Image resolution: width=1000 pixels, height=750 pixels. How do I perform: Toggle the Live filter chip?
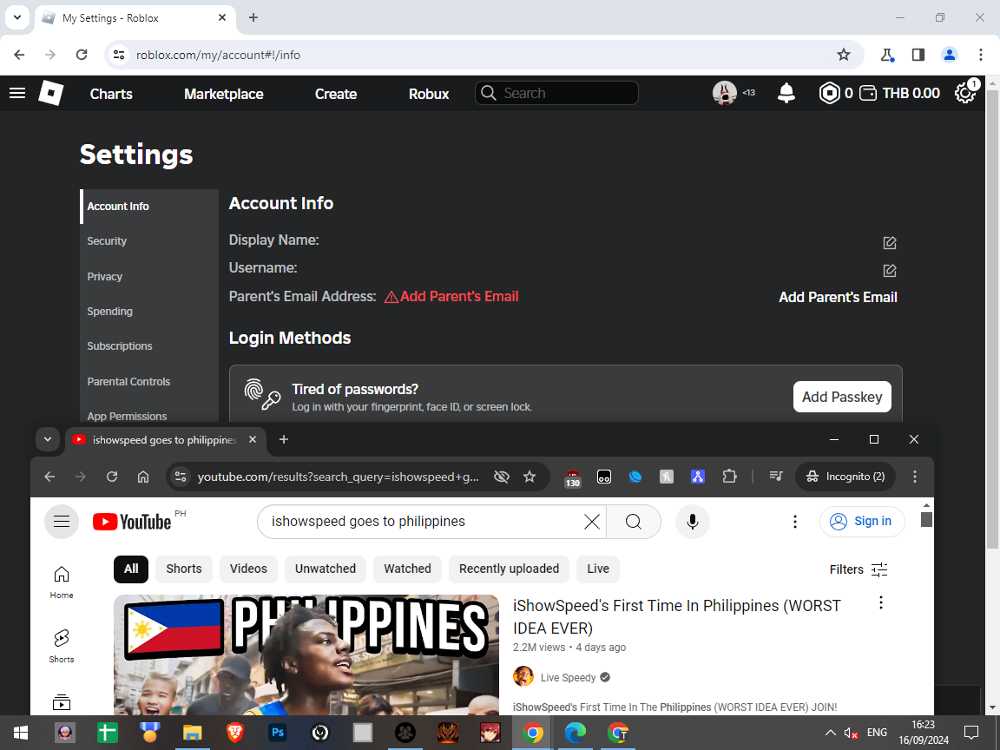point(598,569)
